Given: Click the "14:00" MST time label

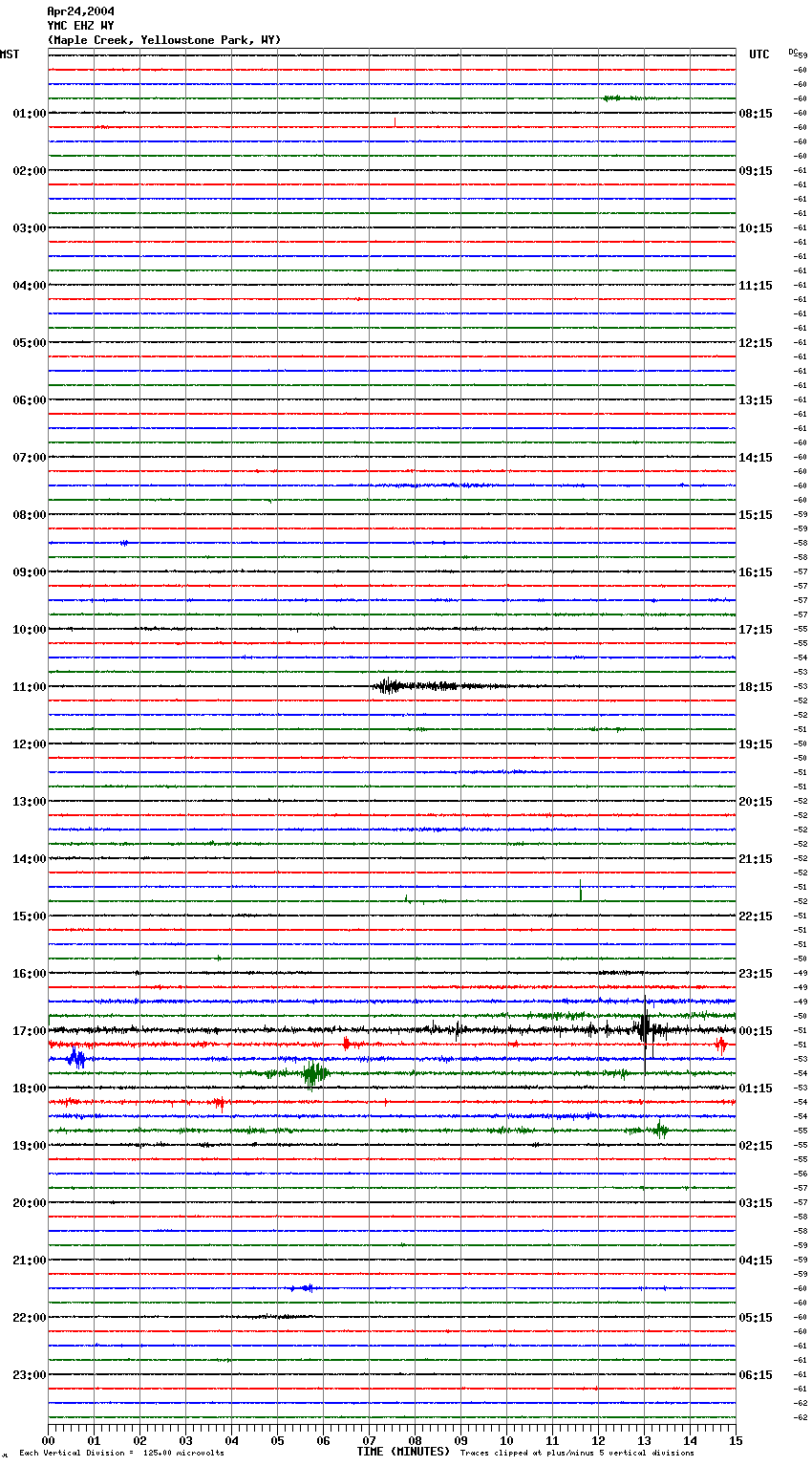Looking at the screenshot, I should coord(29,858).
